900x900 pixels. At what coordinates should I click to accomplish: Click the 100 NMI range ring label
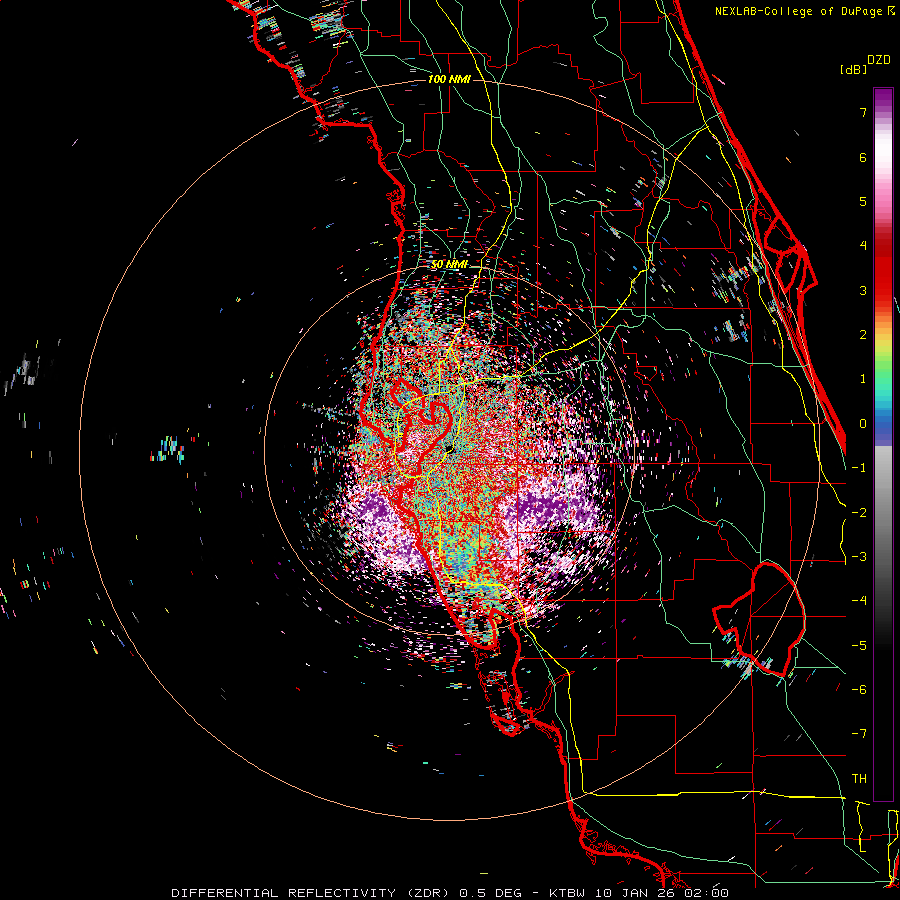449,79
